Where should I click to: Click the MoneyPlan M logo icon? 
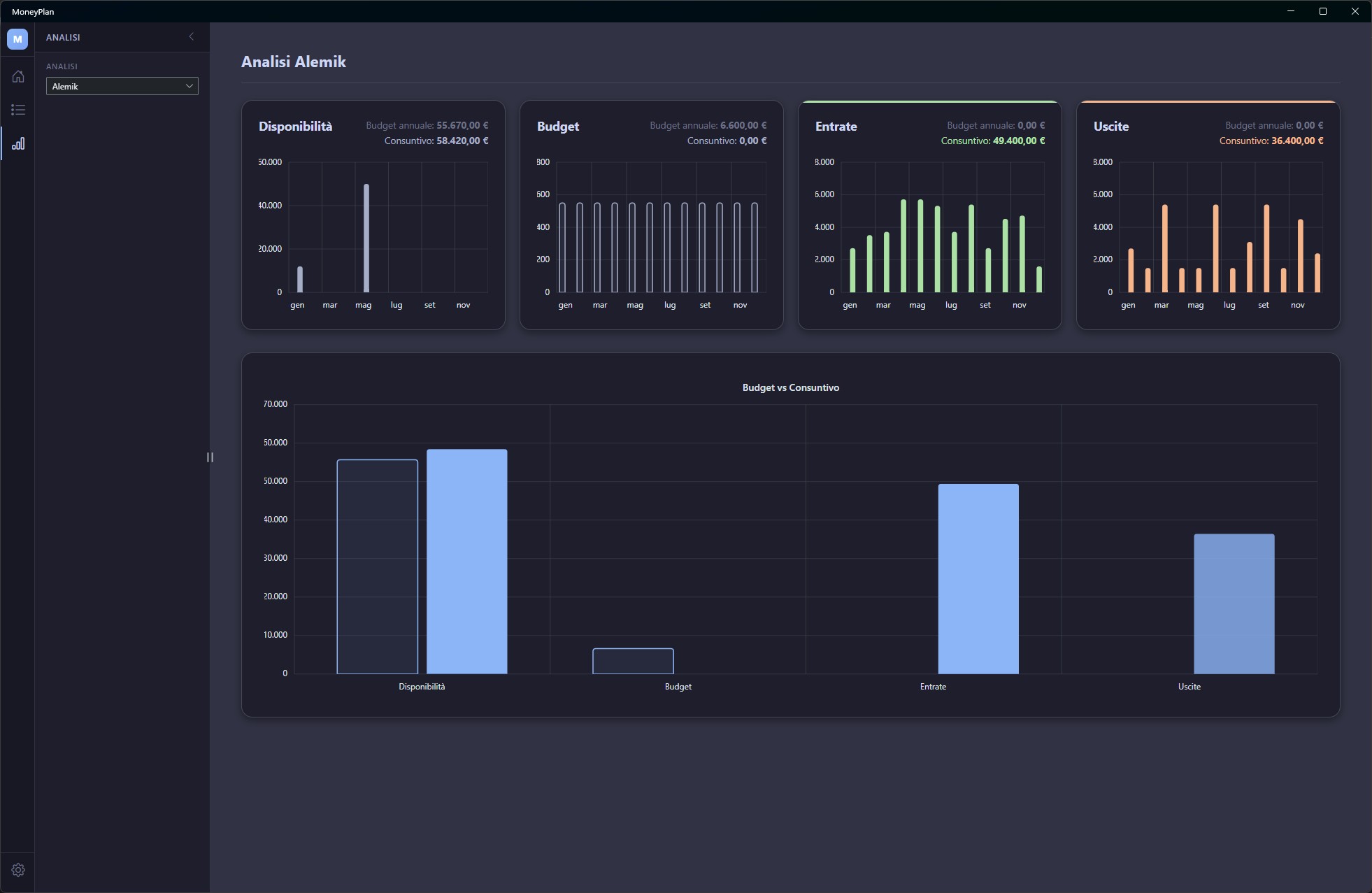tap(17, 39)
